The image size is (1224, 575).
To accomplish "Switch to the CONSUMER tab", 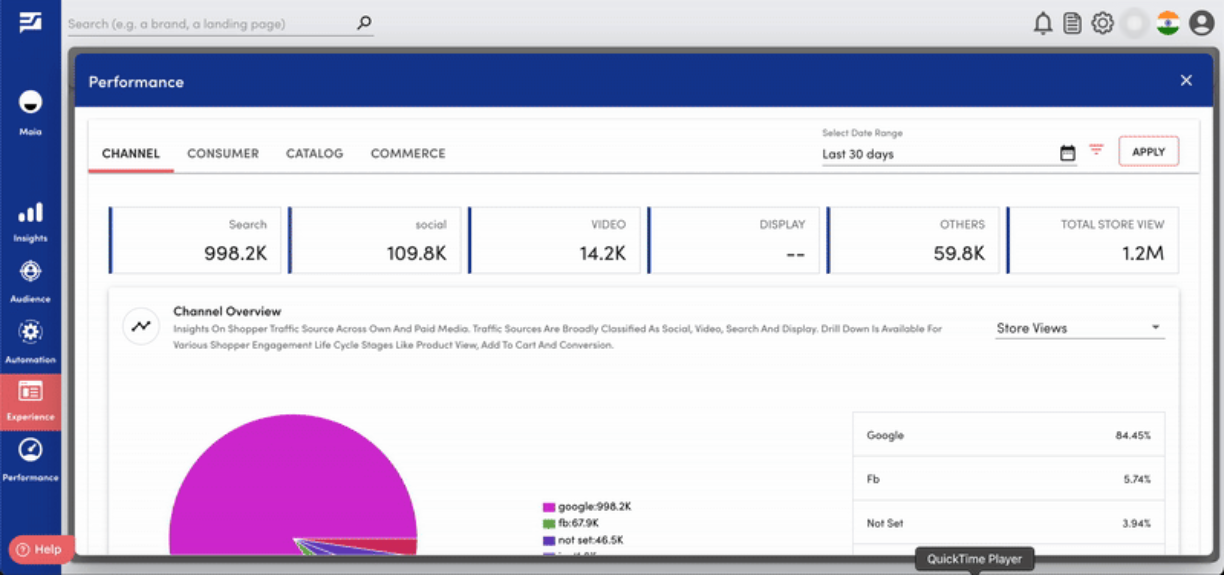I will click(x=223, y=153).
